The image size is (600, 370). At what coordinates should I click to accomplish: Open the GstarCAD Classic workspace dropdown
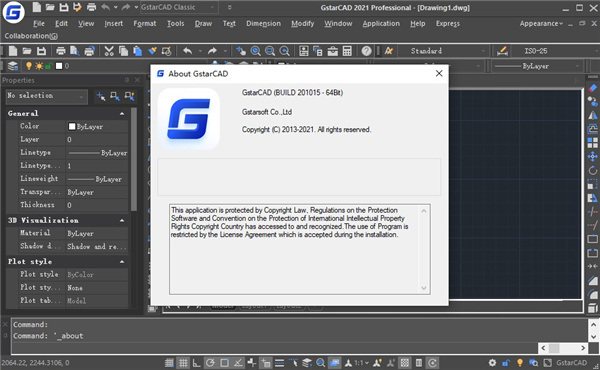tap(179, 7)
